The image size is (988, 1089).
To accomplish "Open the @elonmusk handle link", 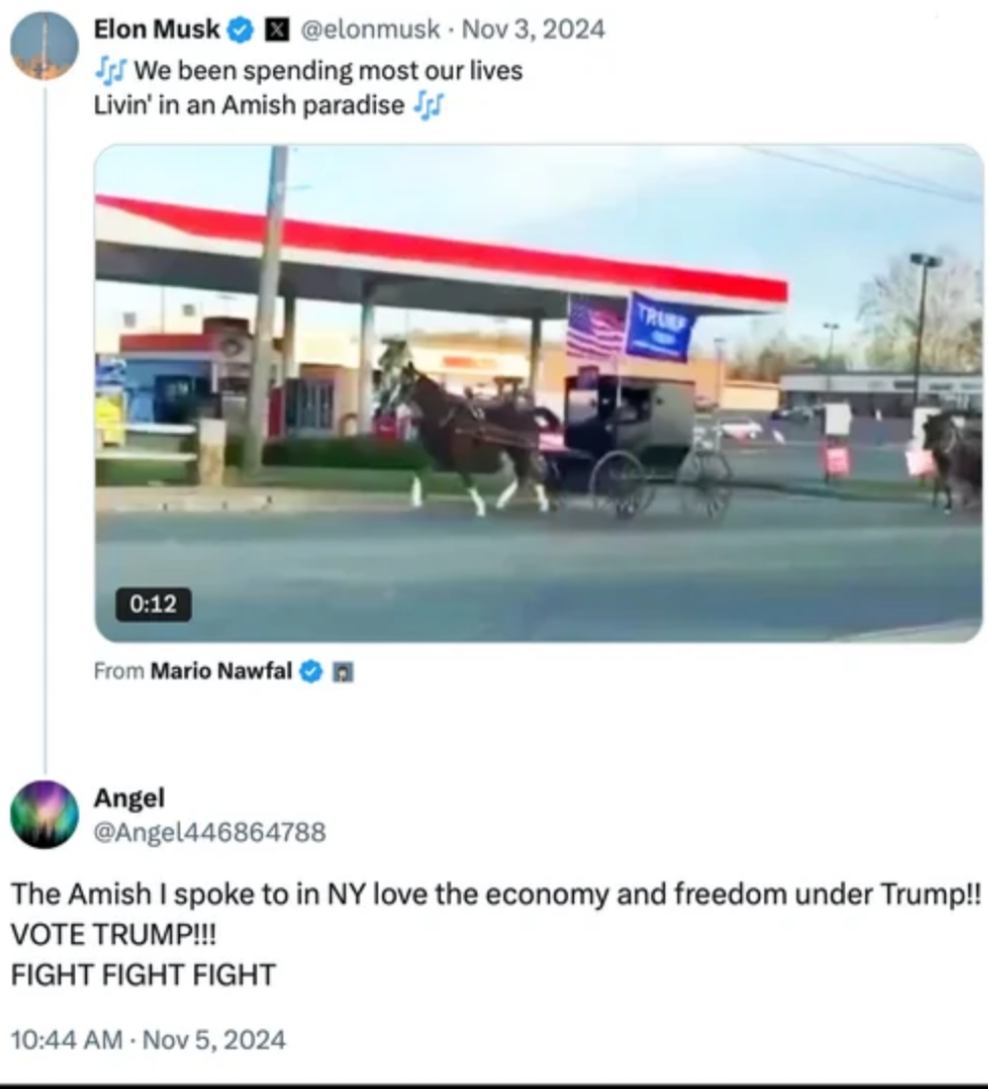I will click(x=369, y=29).
